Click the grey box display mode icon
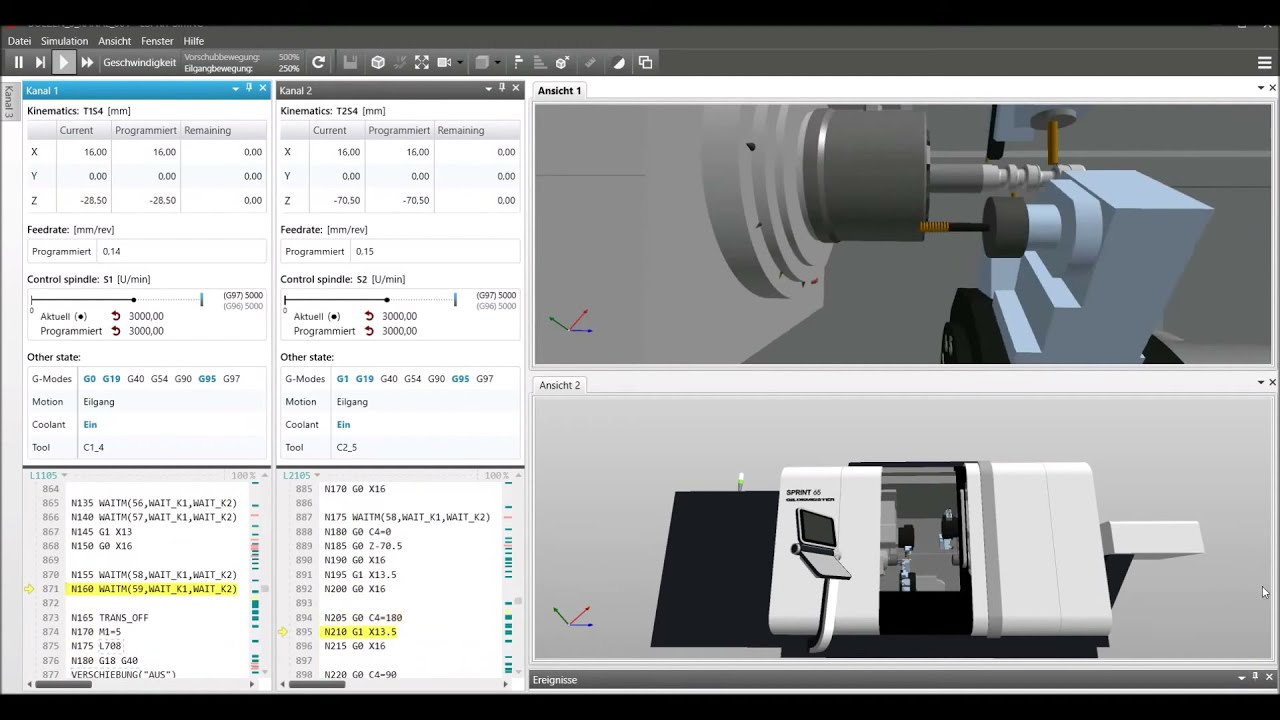The height and width of the screenshot is (720, 1280). click(x=482, y=62)
